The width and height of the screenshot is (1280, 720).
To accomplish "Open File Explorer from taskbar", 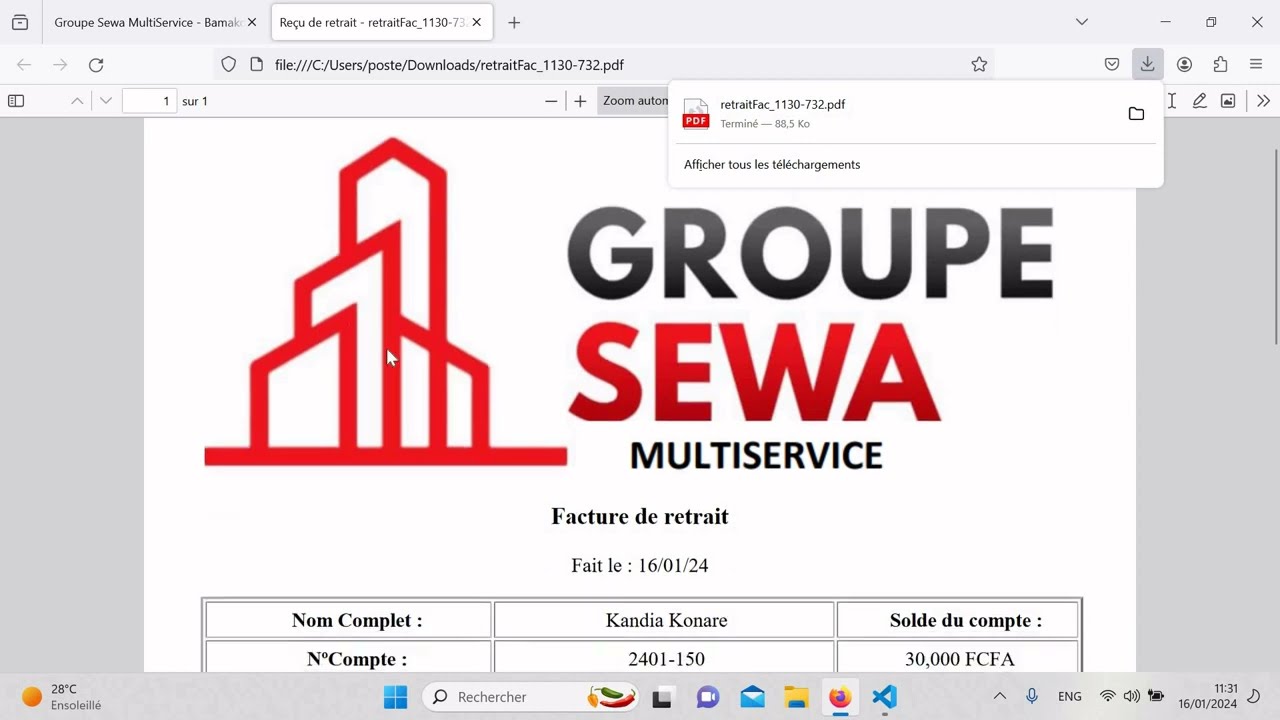I will pyautogui.click(x=796, y=697).
